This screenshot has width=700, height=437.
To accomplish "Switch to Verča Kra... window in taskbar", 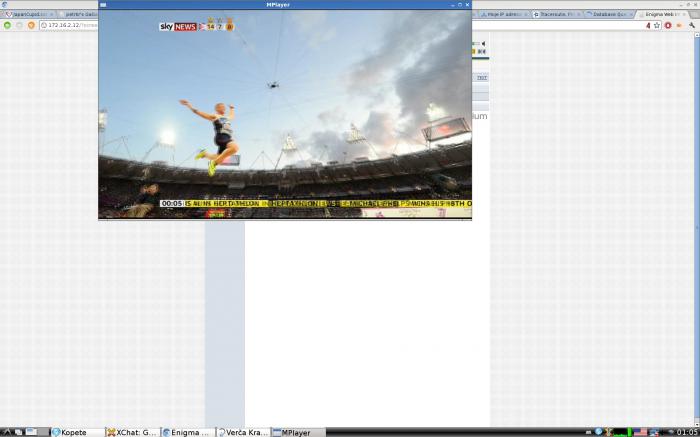I will tap(243, 433).
